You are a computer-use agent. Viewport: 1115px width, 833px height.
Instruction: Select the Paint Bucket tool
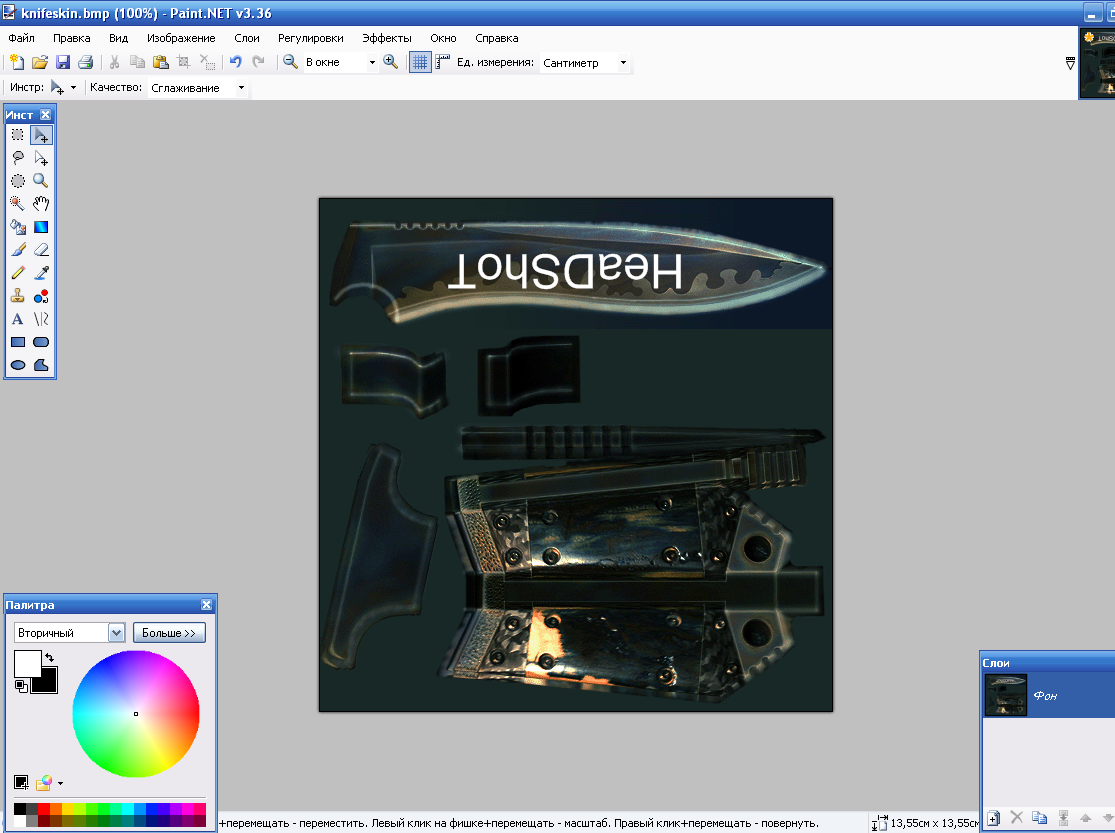pos(18,227)
